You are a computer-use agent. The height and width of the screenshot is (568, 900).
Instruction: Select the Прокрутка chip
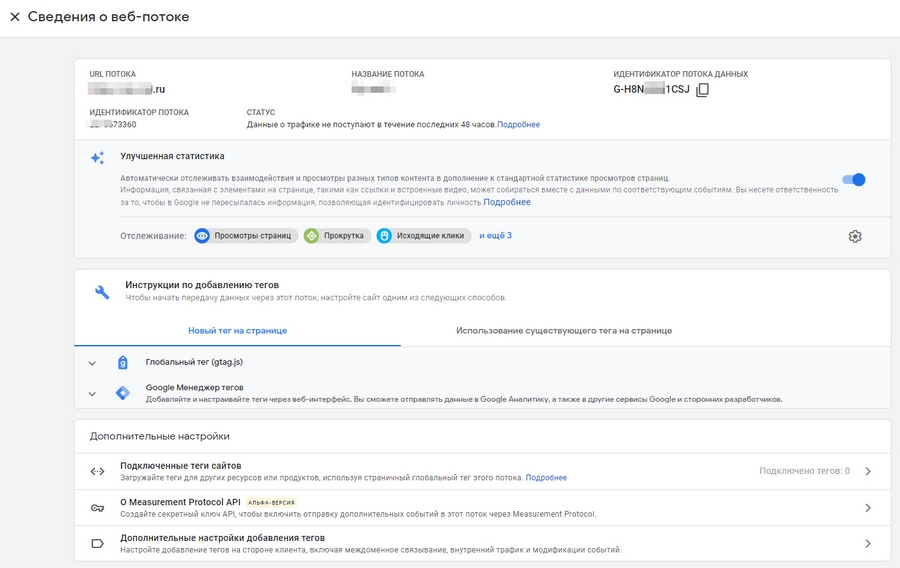337,236
